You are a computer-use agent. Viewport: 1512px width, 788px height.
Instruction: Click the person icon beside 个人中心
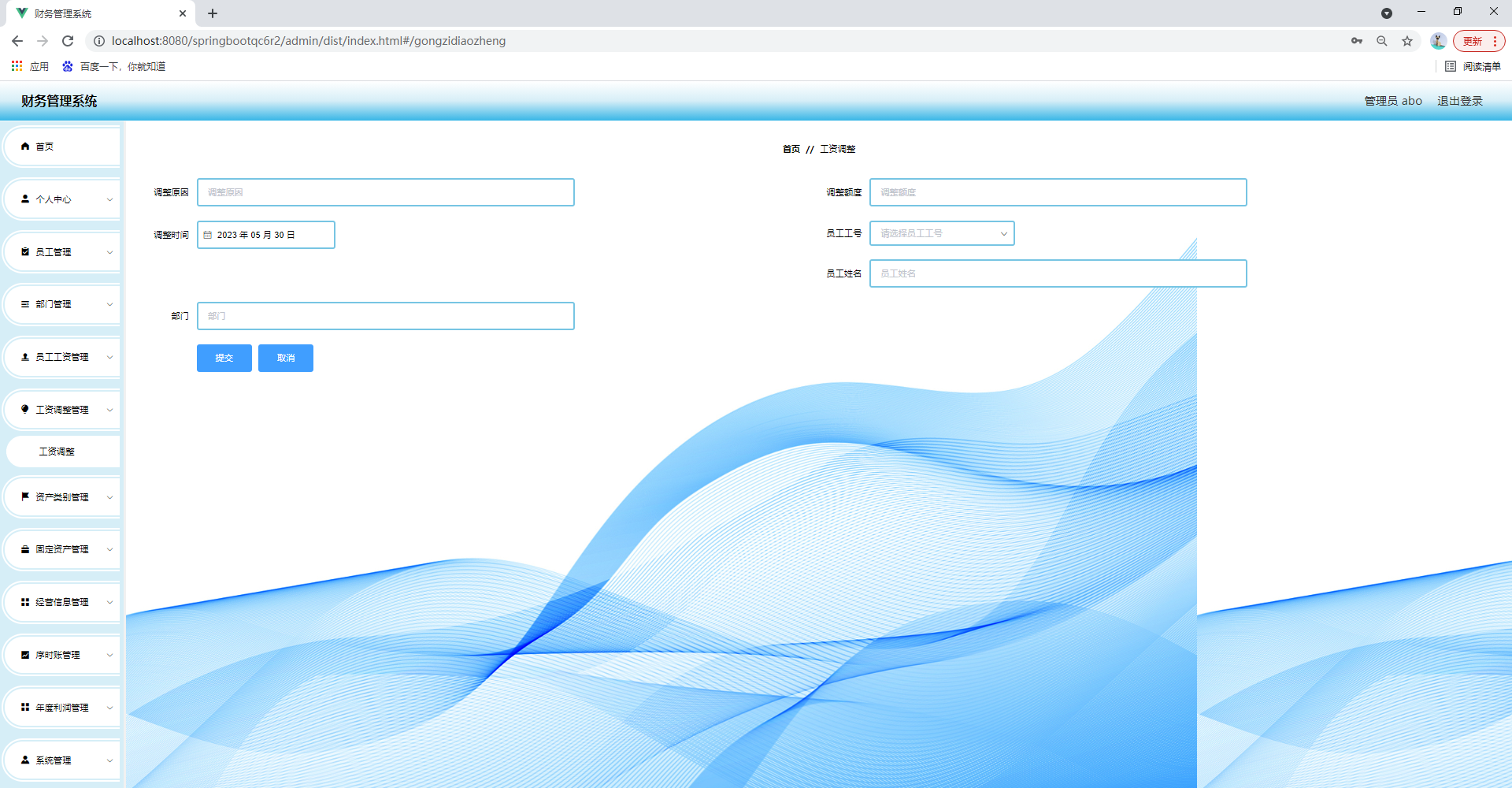[x=25, y=199]
